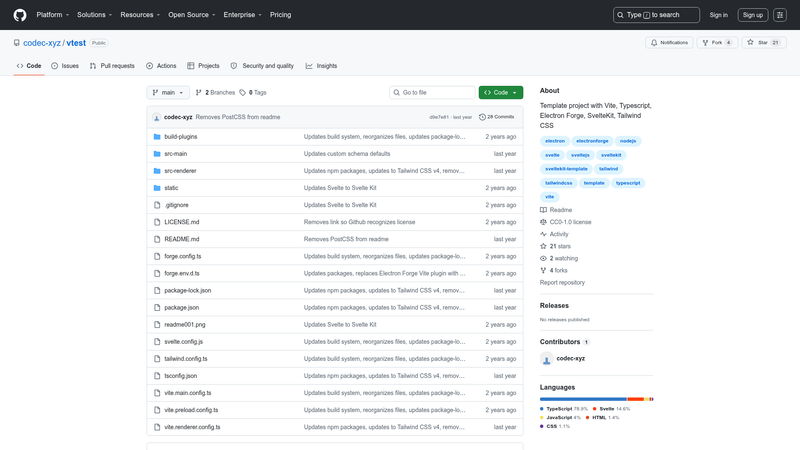Click the book icon beside Readme
Screen dimensions: 800x450
click(543, 210)
